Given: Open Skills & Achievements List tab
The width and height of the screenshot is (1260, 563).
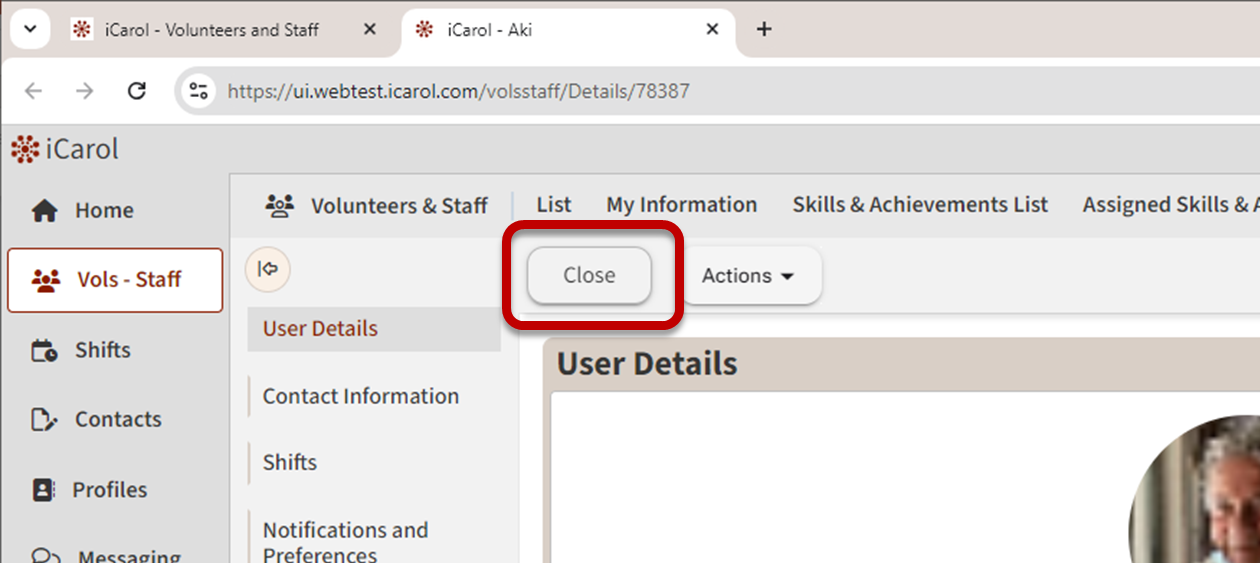Looking at the screenshot, I should point(920,205).
